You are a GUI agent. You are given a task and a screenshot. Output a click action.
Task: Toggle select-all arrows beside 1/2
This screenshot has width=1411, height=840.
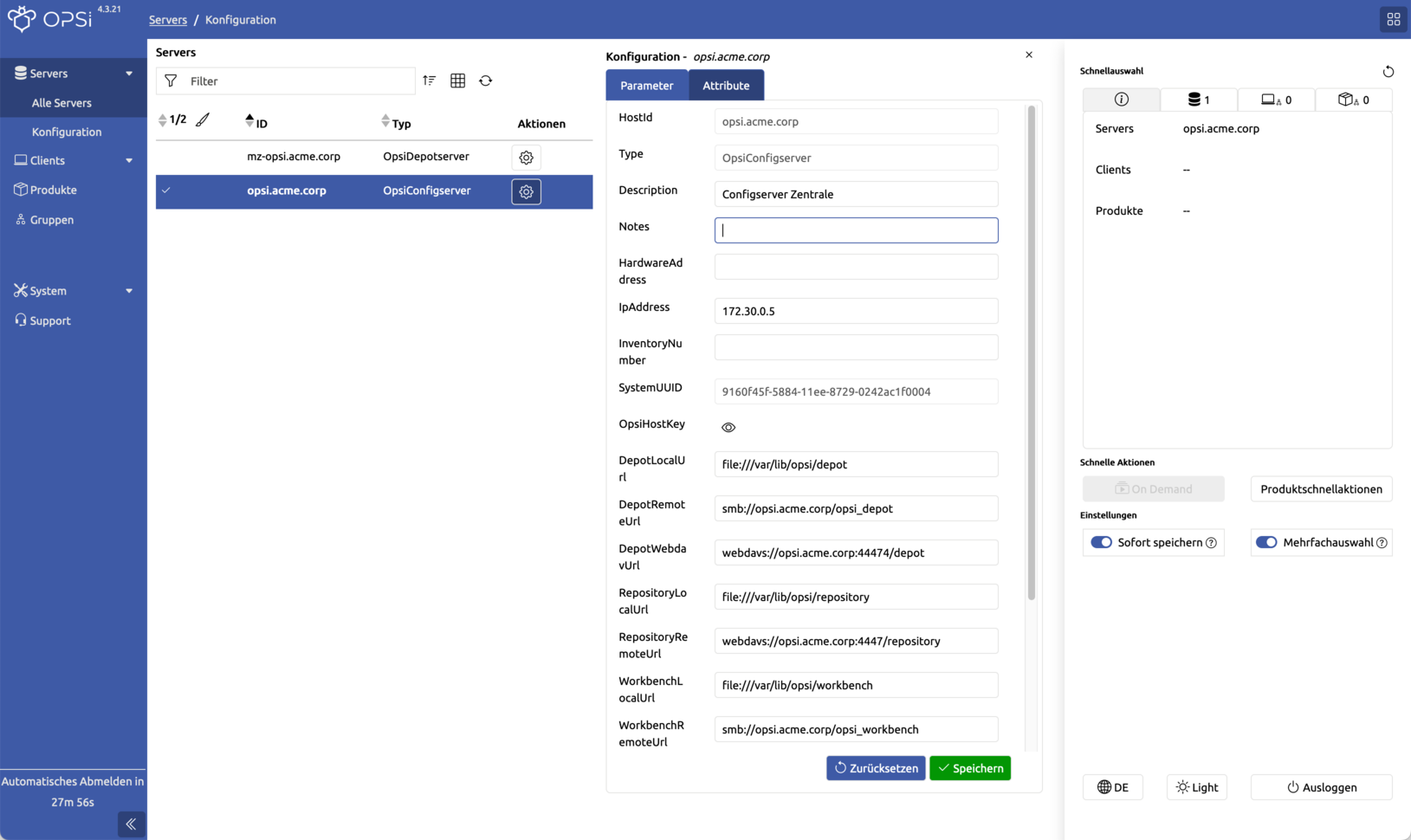162,120
